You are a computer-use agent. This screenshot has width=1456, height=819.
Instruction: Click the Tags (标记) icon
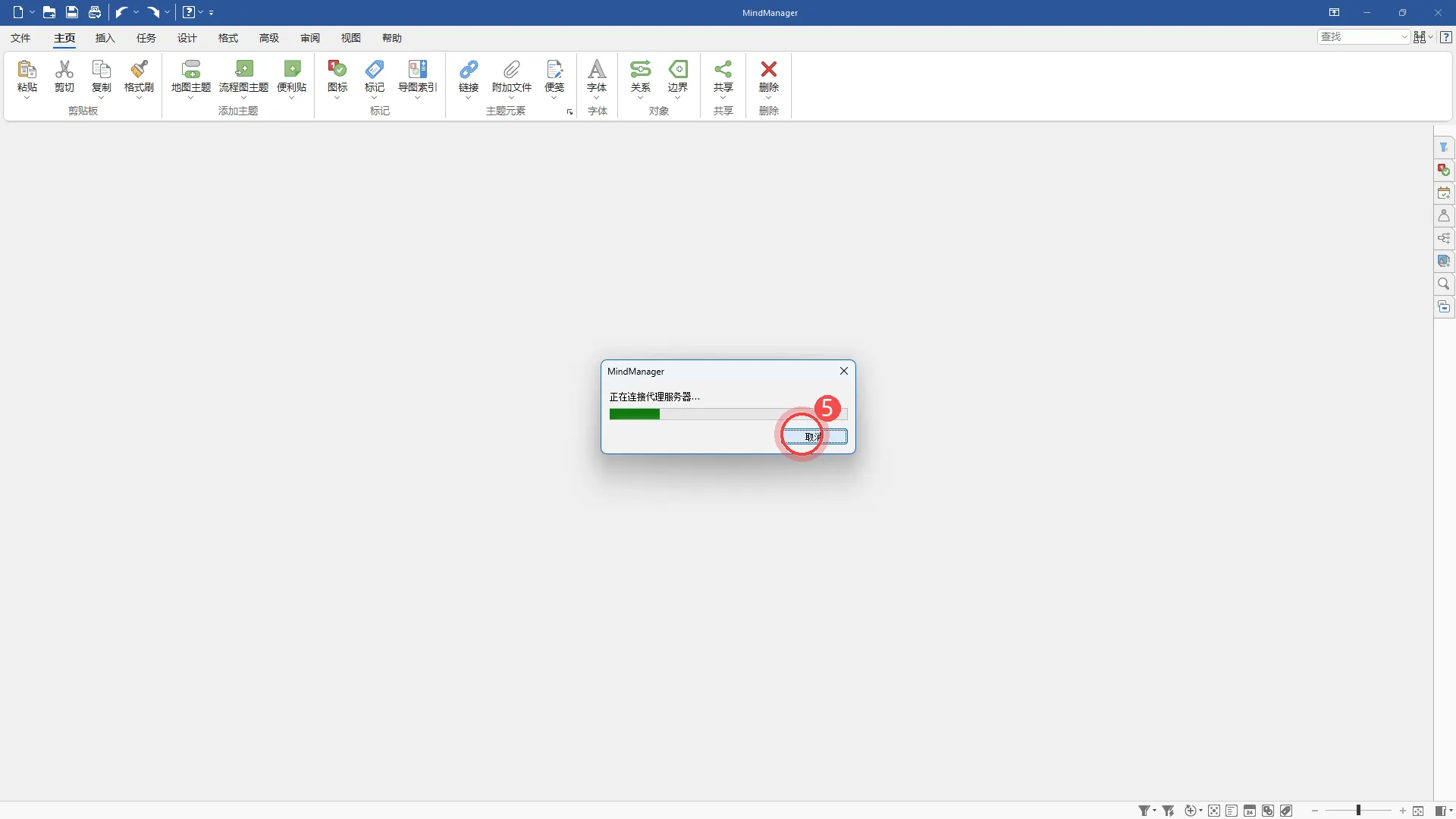point(375,70)
